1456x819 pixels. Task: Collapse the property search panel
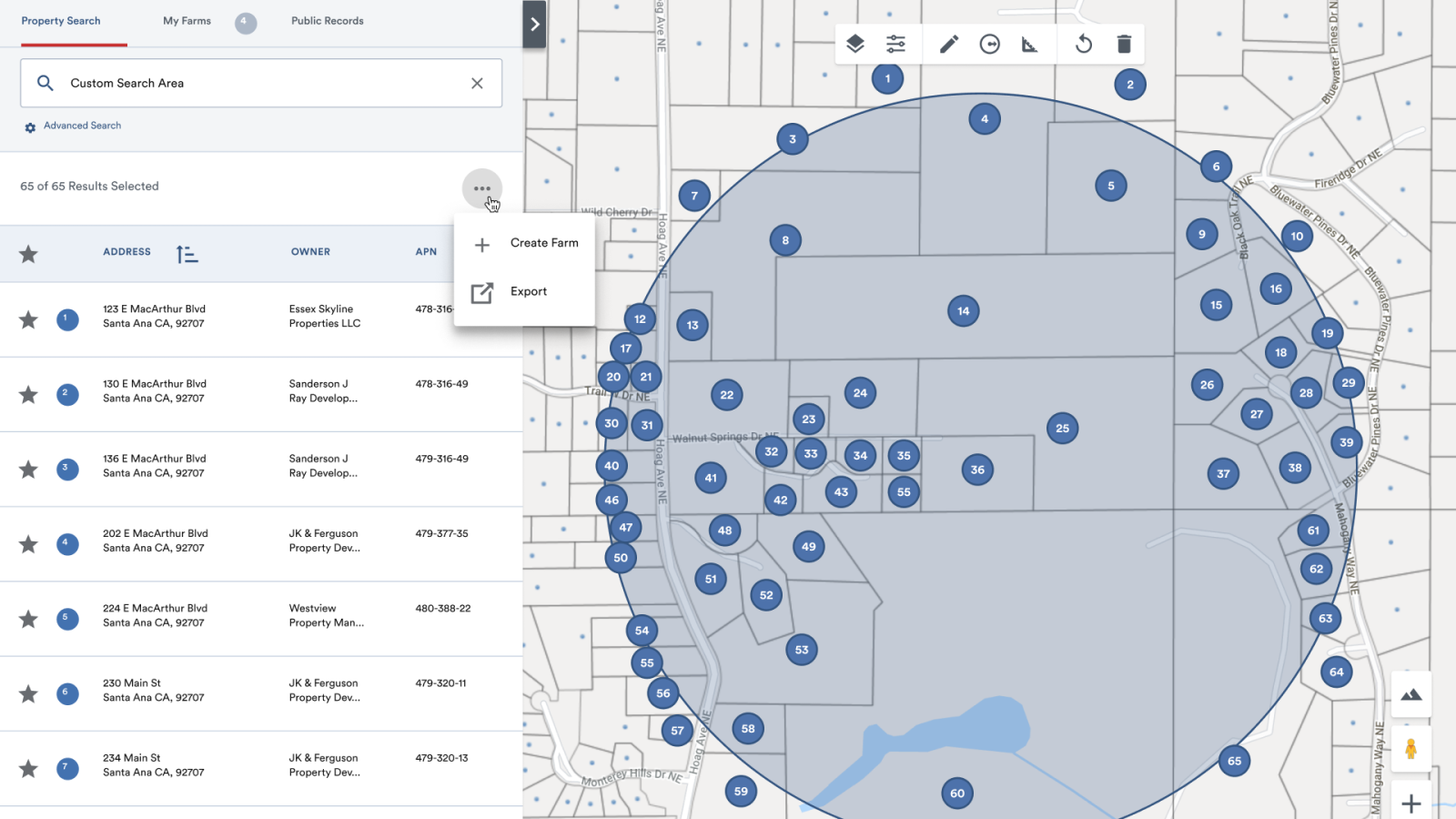click(x=534, y=25)
